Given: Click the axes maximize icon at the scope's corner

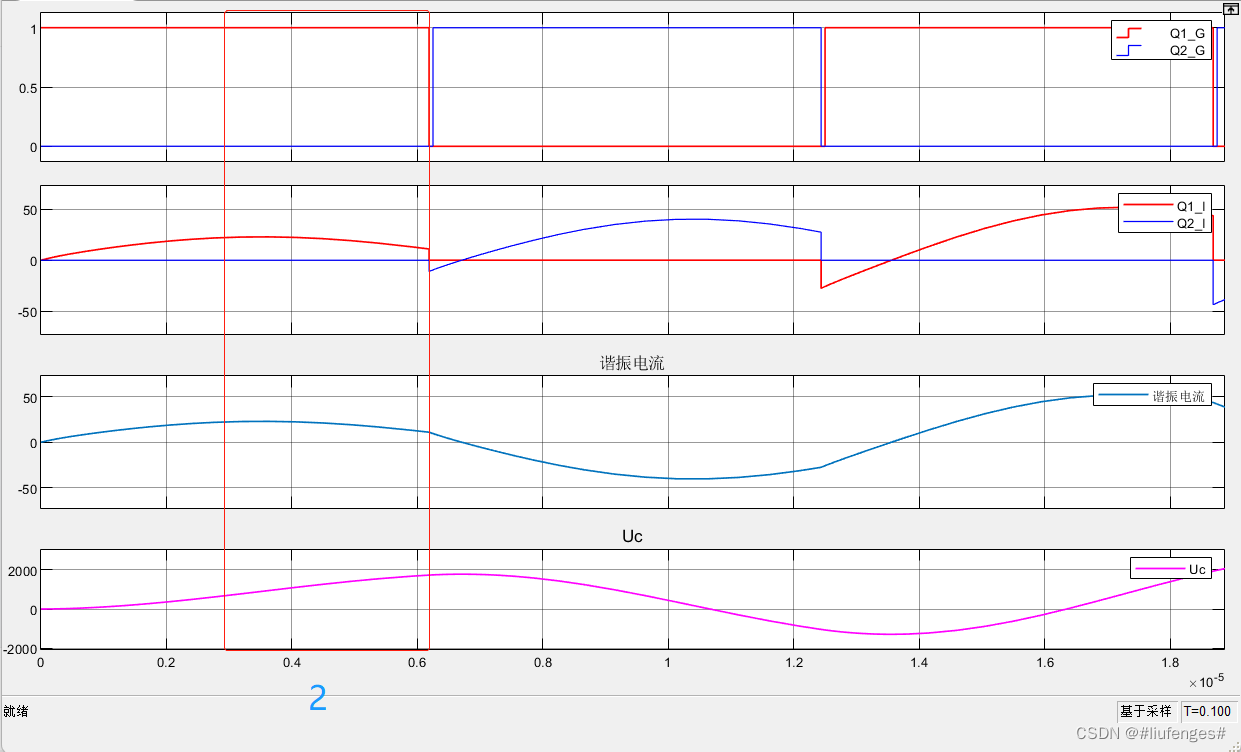Looking at the screenshot, I should [1230, 7].
